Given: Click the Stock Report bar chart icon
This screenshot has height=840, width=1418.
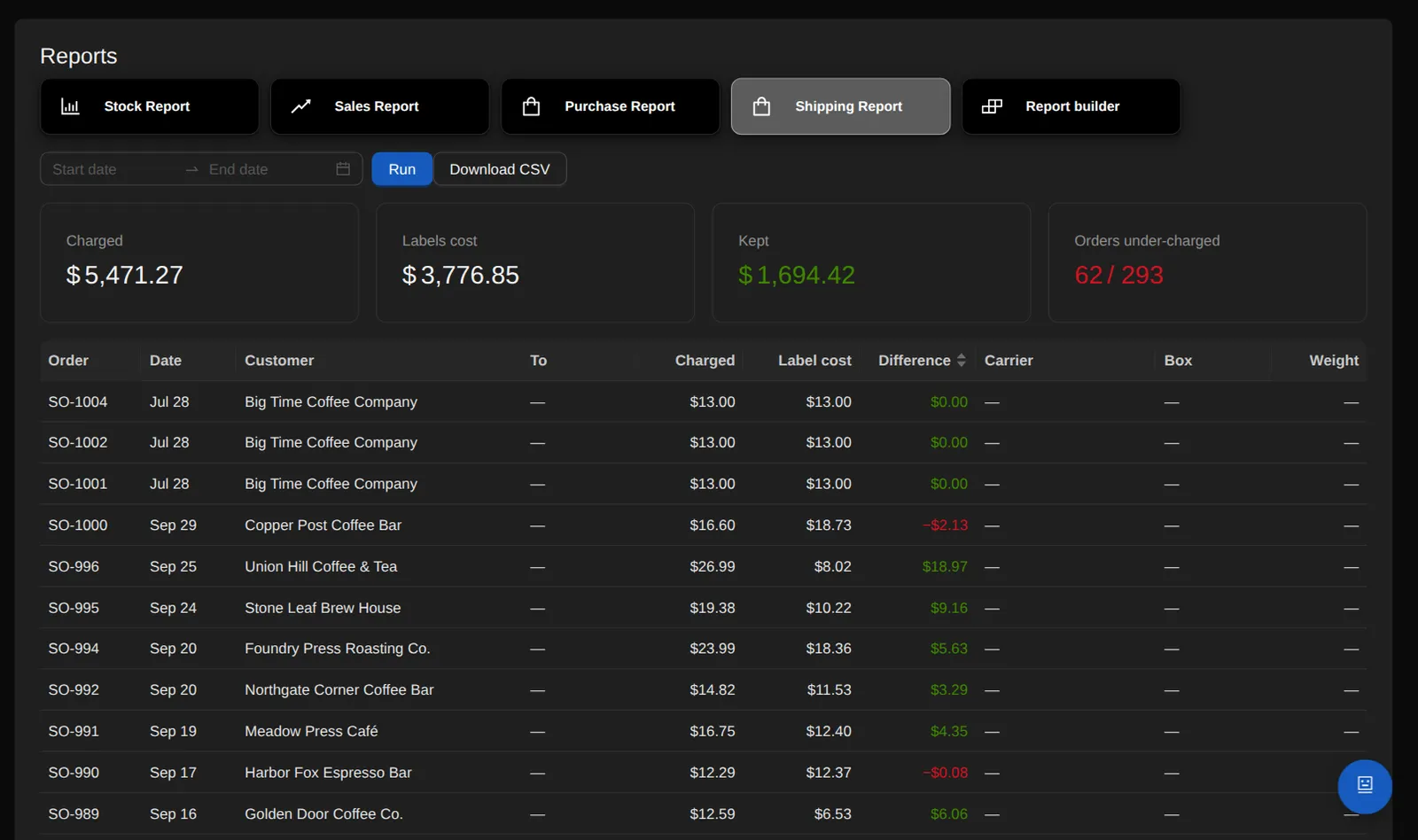Looking at the screenshot, I should pyautogui.click(x=70, y=106).
